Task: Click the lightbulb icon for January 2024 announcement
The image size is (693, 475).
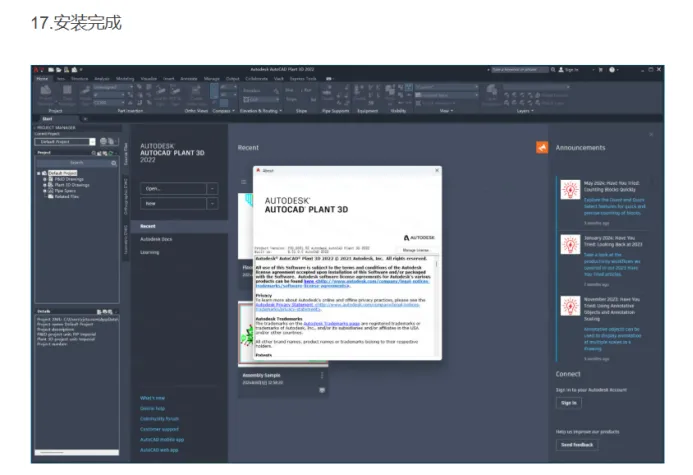Action: 570,244
